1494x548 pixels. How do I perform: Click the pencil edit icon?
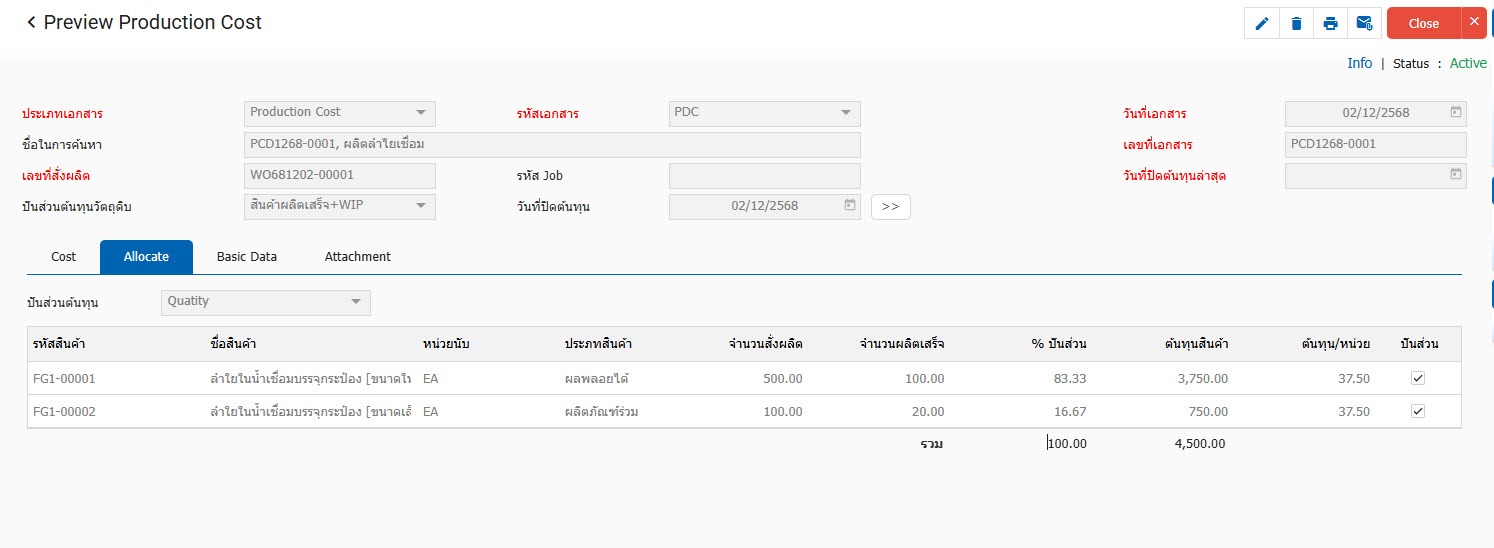pyautogui.click(x=1262, y=24)
